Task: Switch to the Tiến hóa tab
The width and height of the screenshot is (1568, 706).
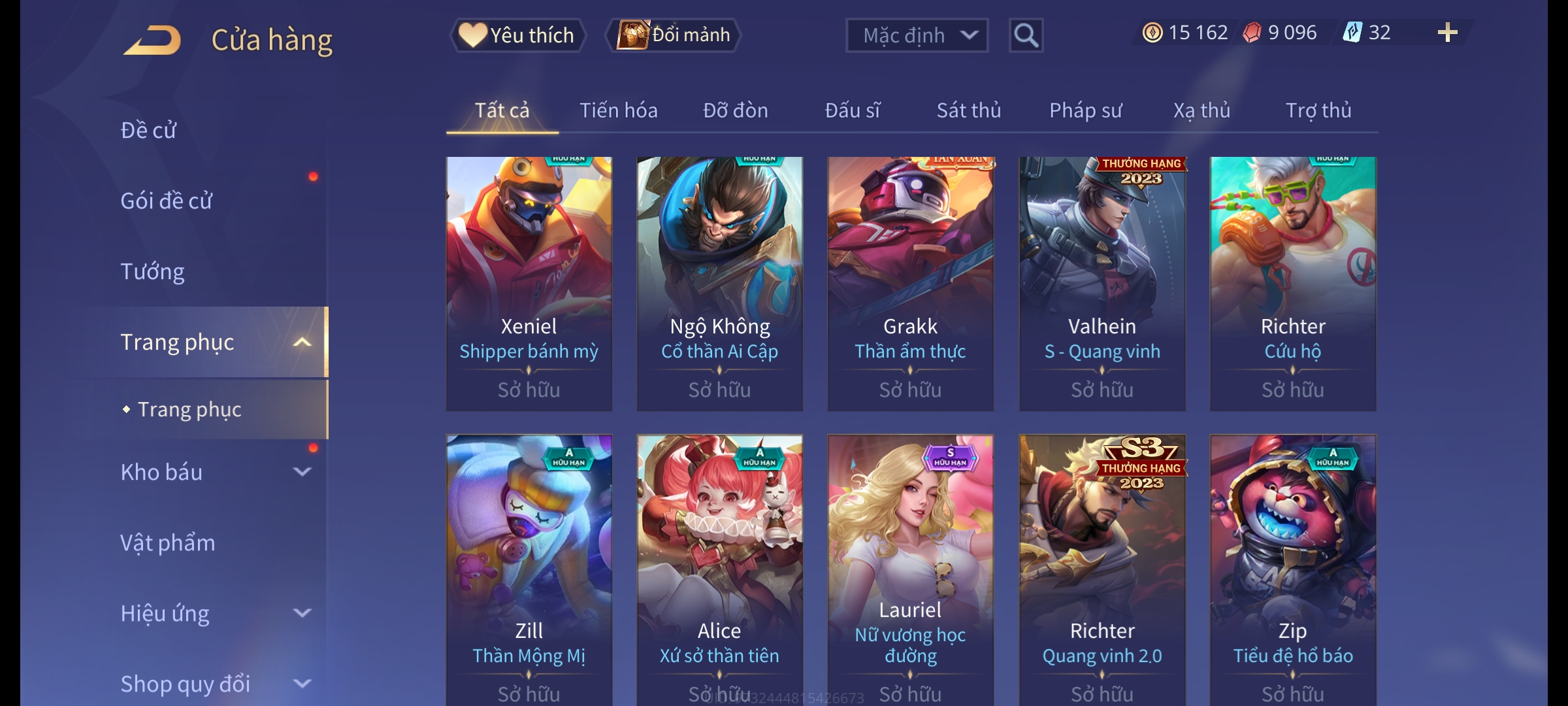Action: click(x=618, y=110)
